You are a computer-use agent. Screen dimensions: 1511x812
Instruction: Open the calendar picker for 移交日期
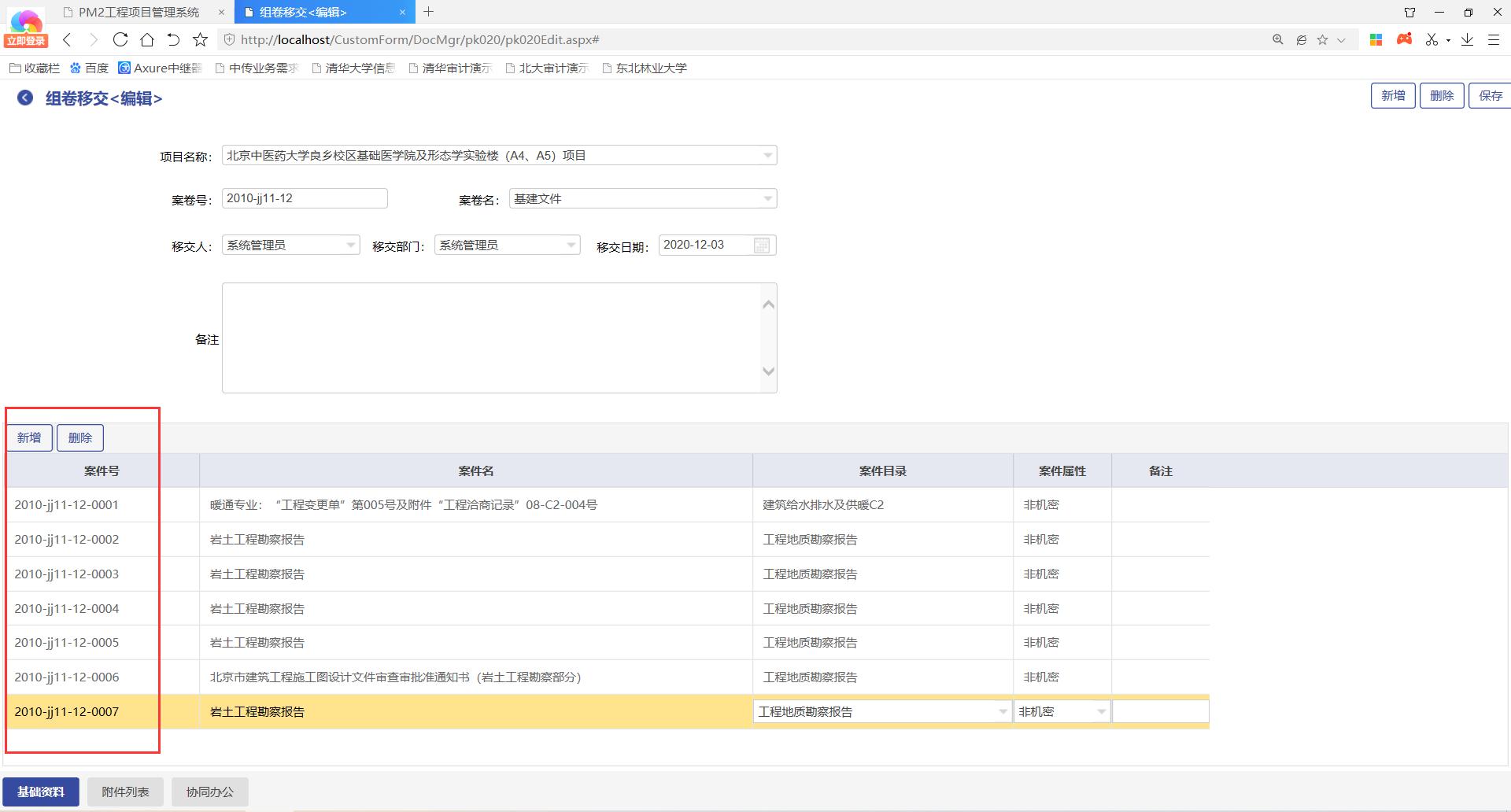[761, 245]
